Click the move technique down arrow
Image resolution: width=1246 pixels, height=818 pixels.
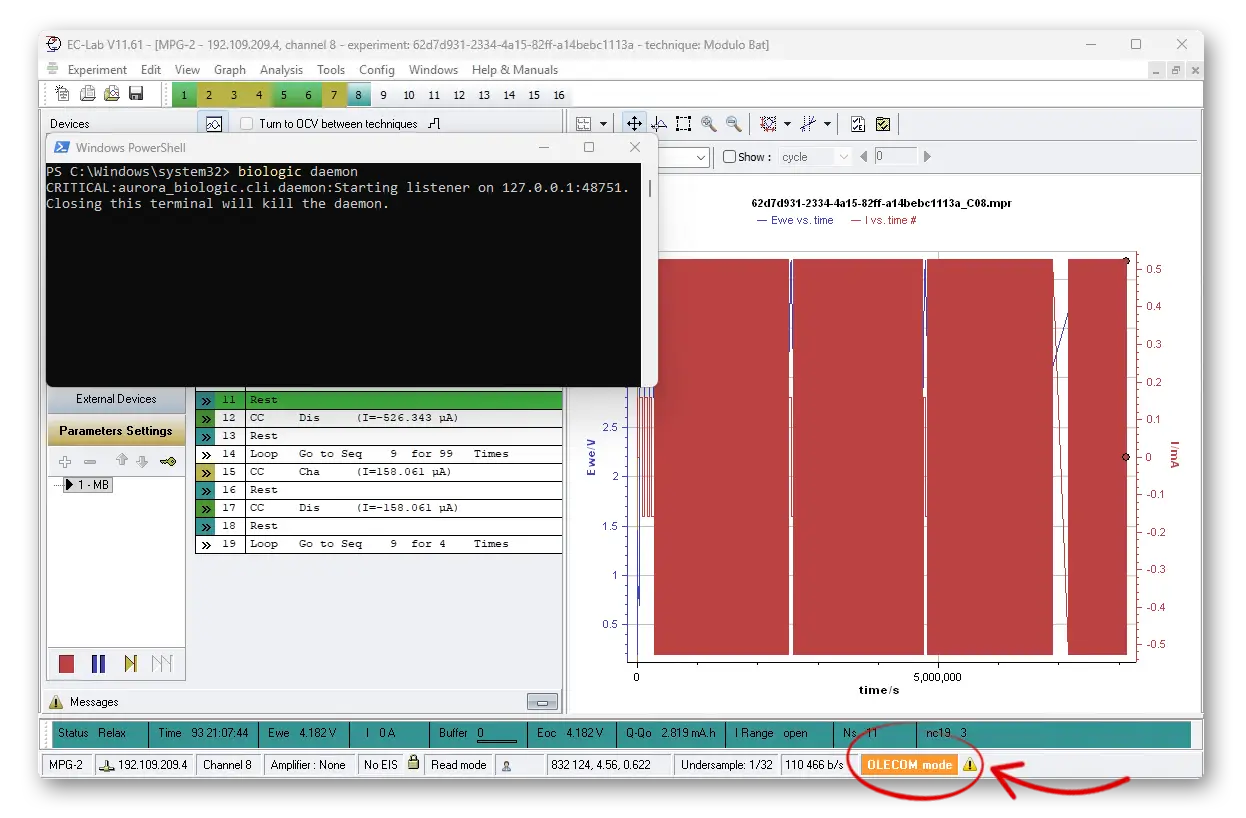click(x=142, y=461)
